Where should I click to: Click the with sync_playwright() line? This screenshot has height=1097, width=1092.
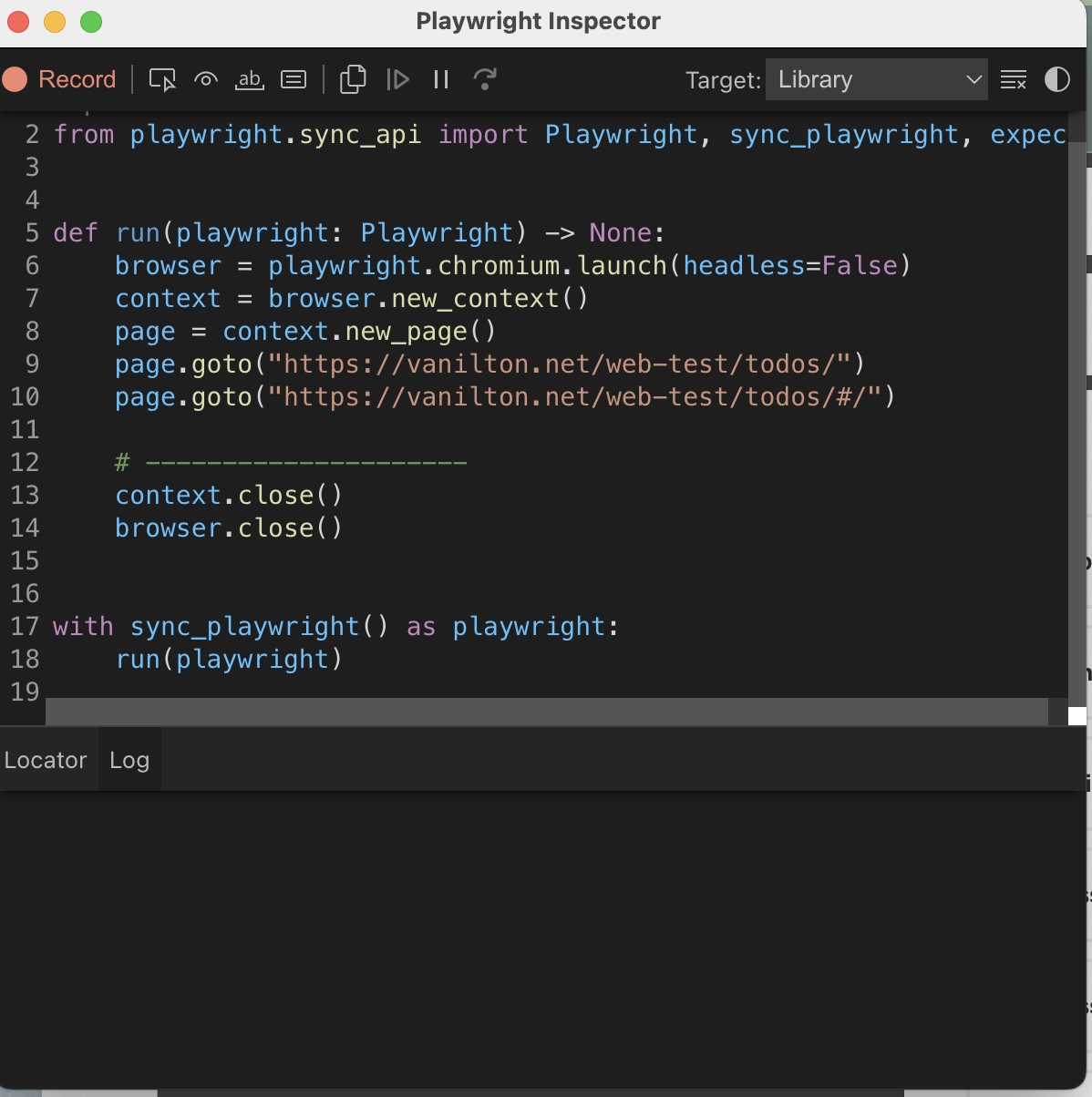click(335, 626)
